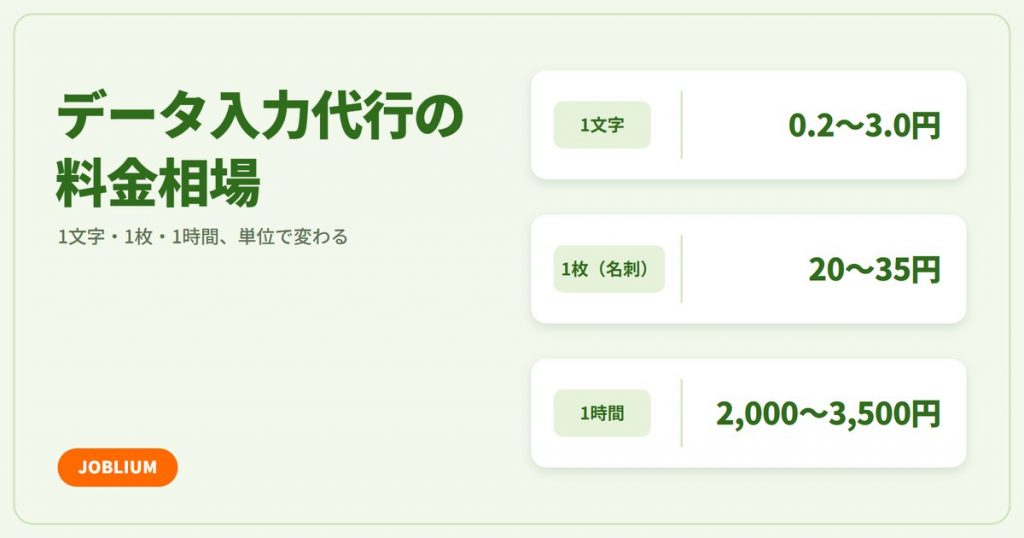The height and width of the screenshot is (538, 1024).
Task: Click the divider line in 1時間 card
Action: 681,413
